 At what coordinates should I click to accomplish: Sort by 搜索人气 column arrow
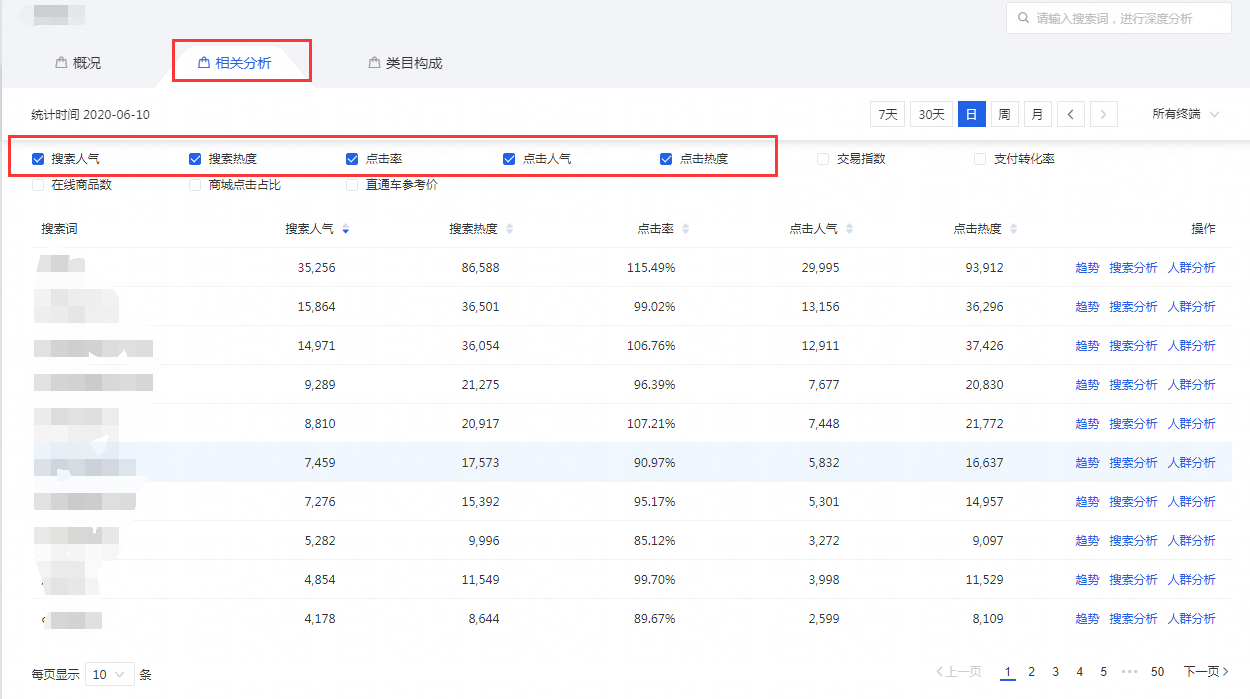(345, 229)
